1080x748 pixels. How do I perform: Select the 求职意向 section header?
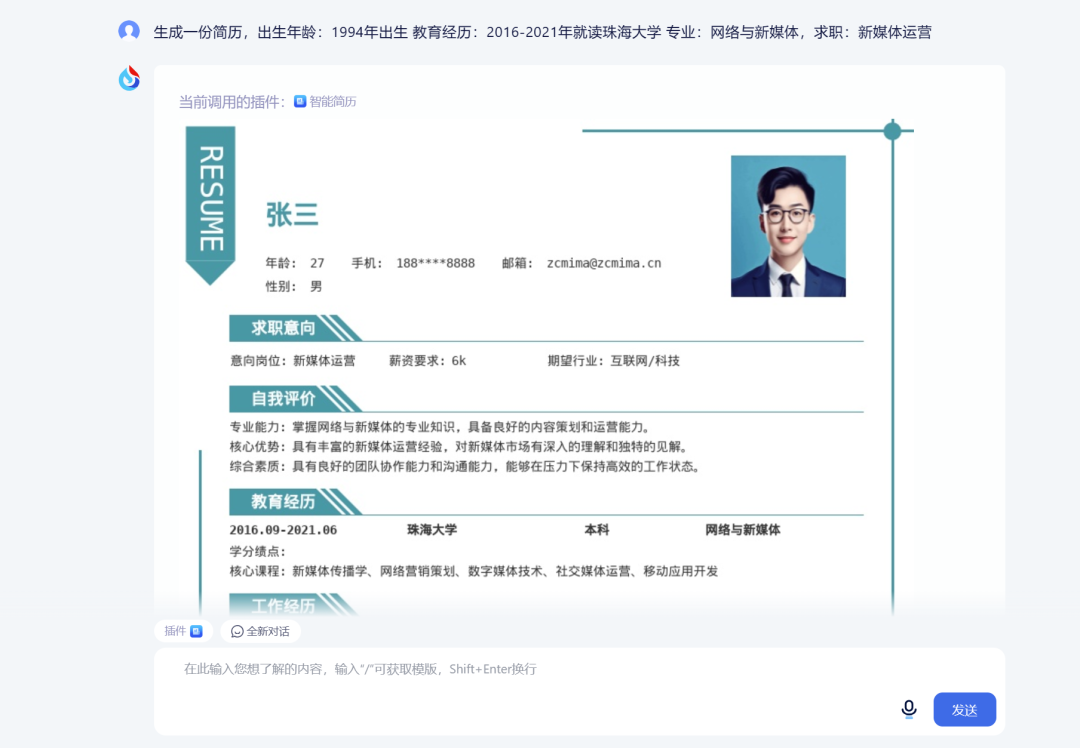(x=295, y=328)
